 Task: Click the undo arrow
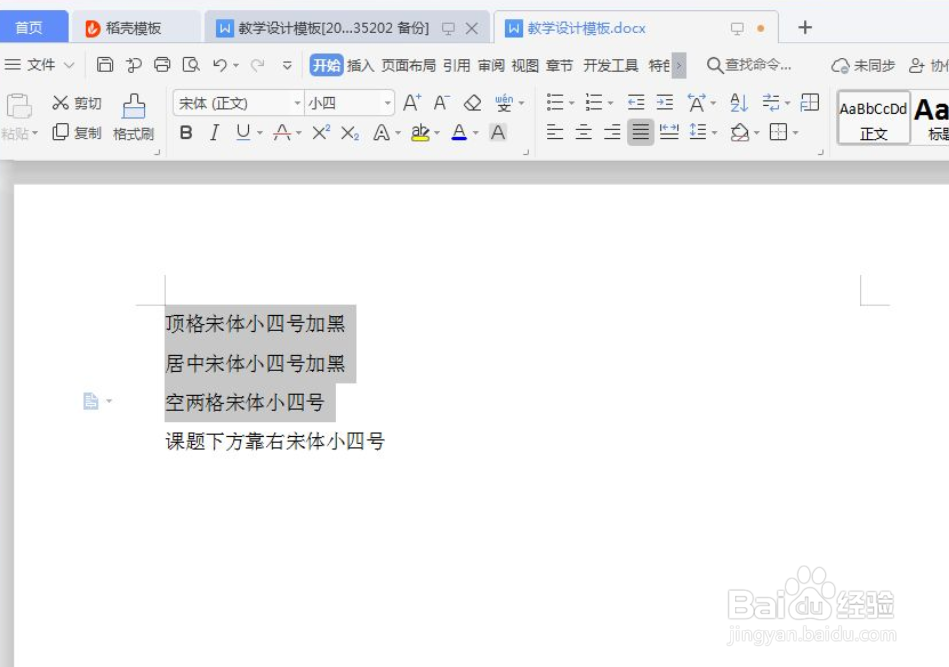218,63
